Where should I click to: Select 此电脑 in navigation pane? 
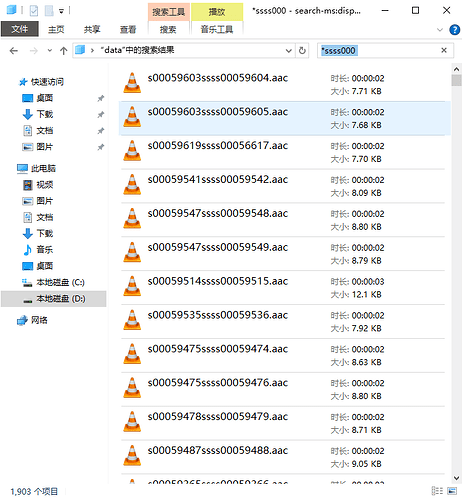click(43, 168)
